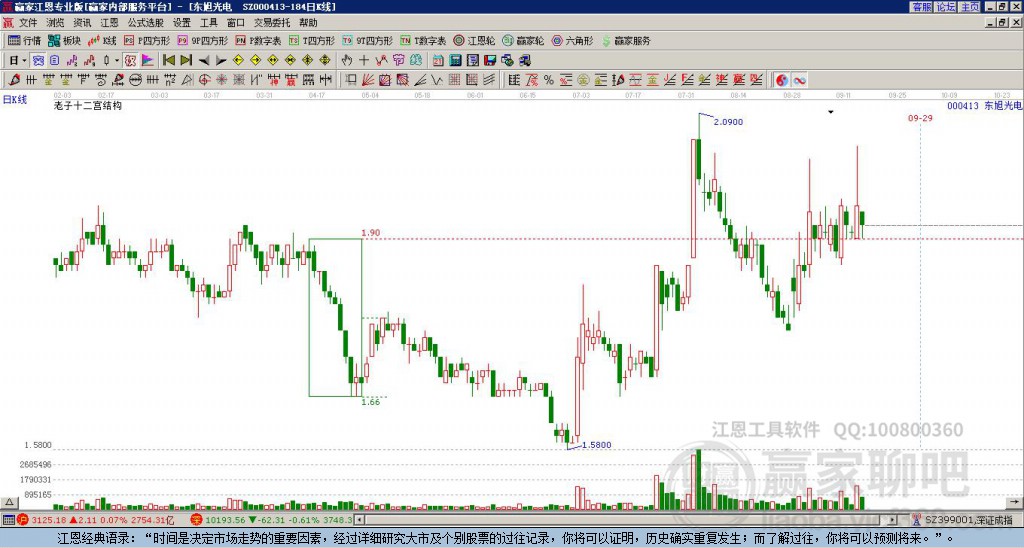Click the 客服 customer service button
This screenshot has height=548, width=1024.
point(922,7)
